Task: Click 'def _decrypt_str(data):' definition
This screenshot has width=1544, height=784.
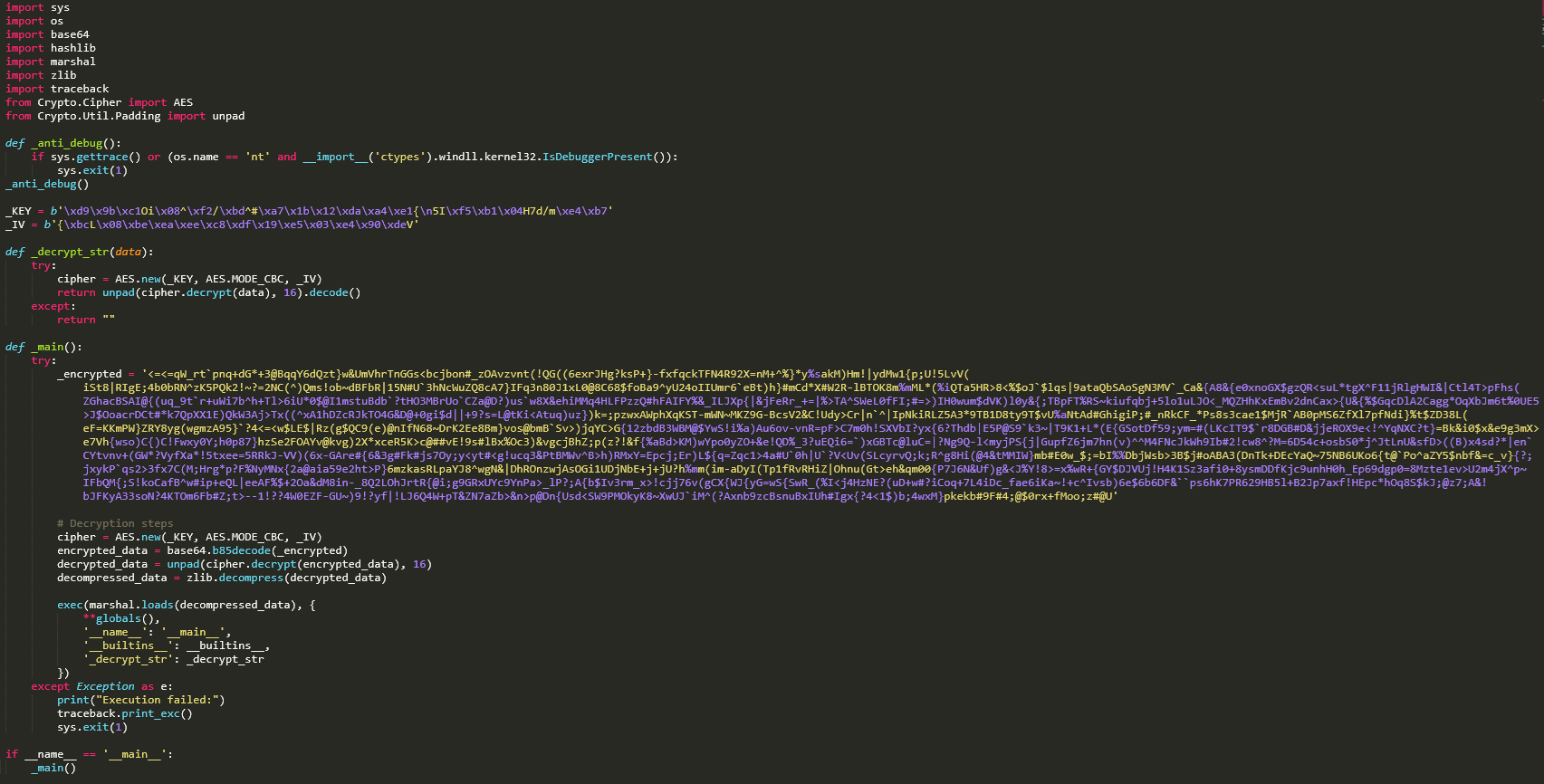Action: tap(79, 252)
